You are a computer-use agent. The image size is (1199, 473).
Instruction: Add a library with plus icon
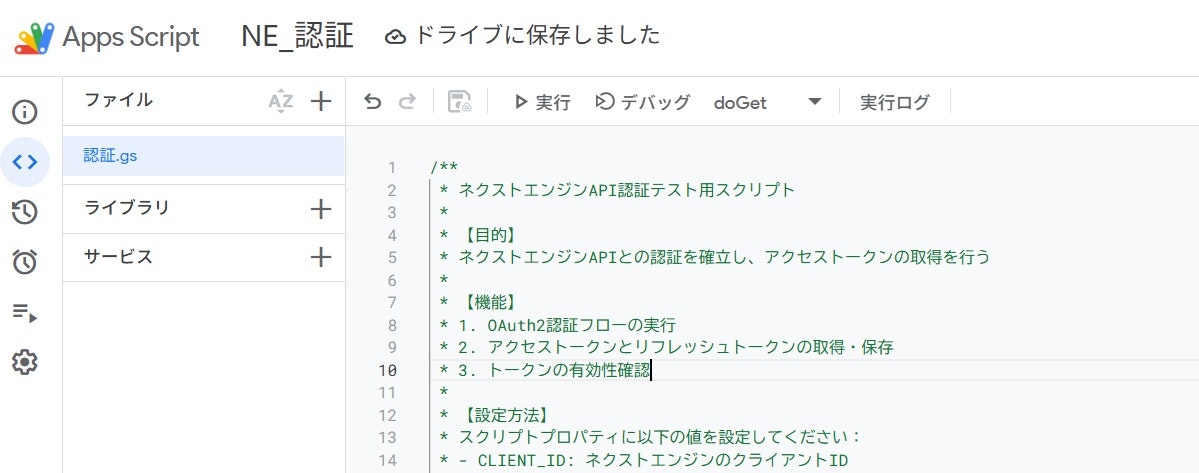[321, 209]
